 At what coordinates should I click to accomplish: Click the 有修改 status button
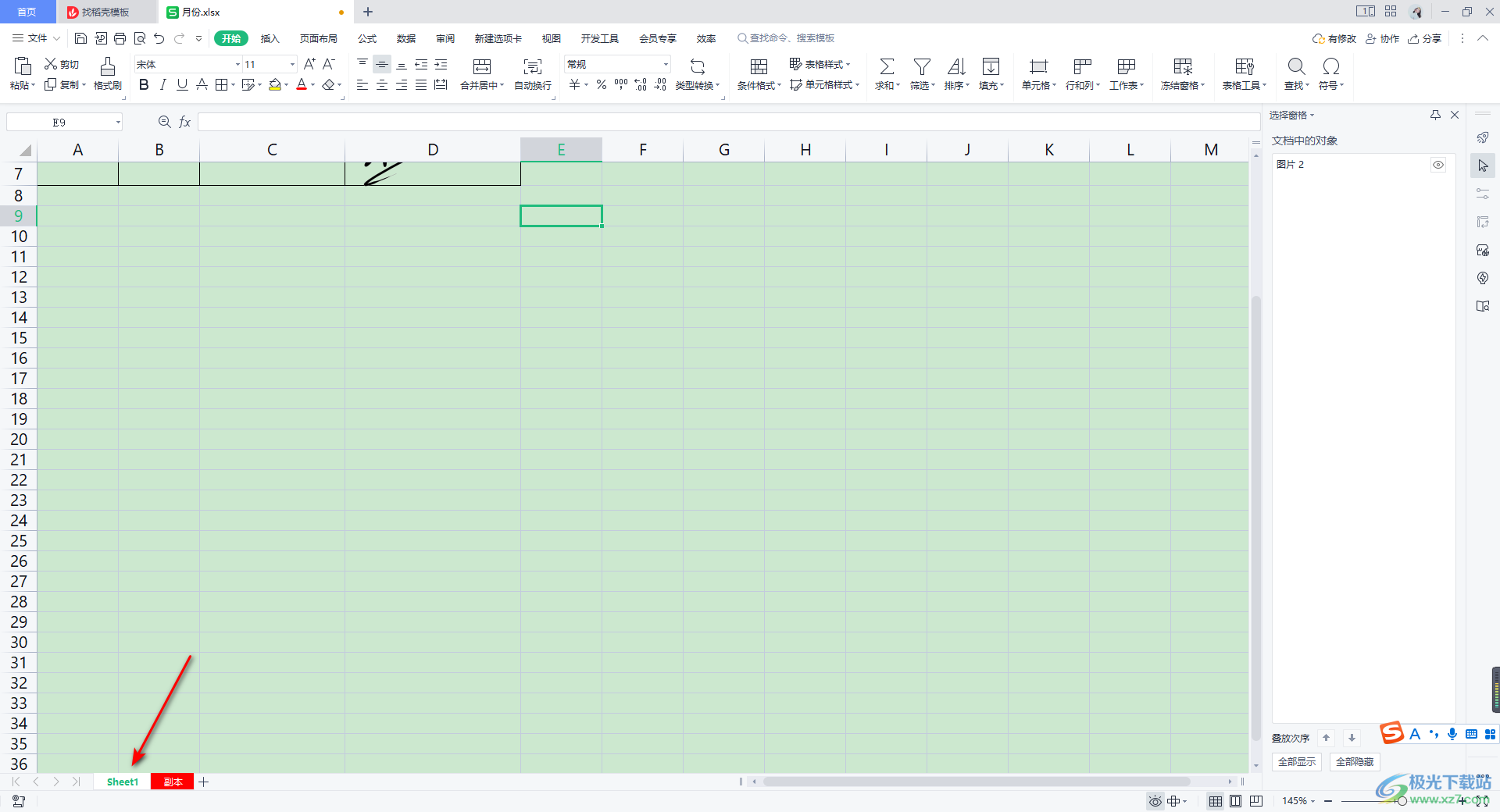[x=1334, y=38]
